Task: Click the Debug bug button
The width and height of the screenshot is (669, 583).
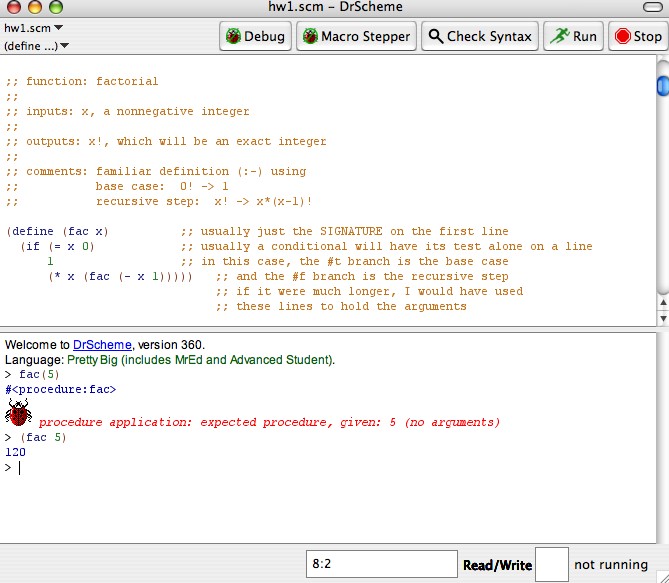Action: tap(256, 36)
